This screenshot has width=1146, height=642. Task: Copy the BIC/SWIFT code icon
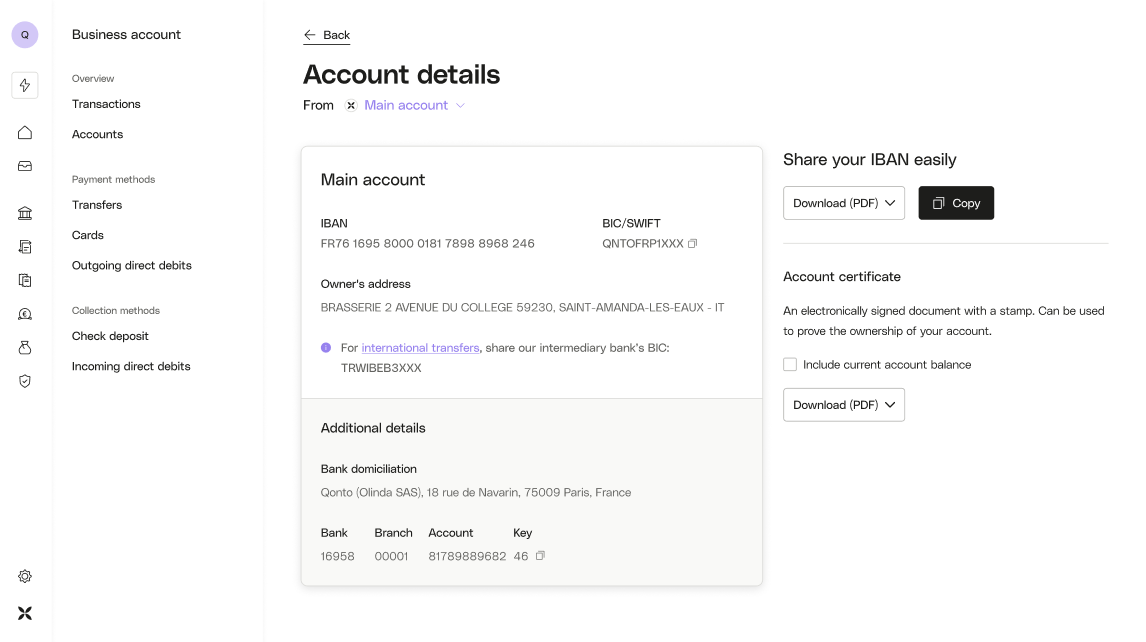click(693, 243)
